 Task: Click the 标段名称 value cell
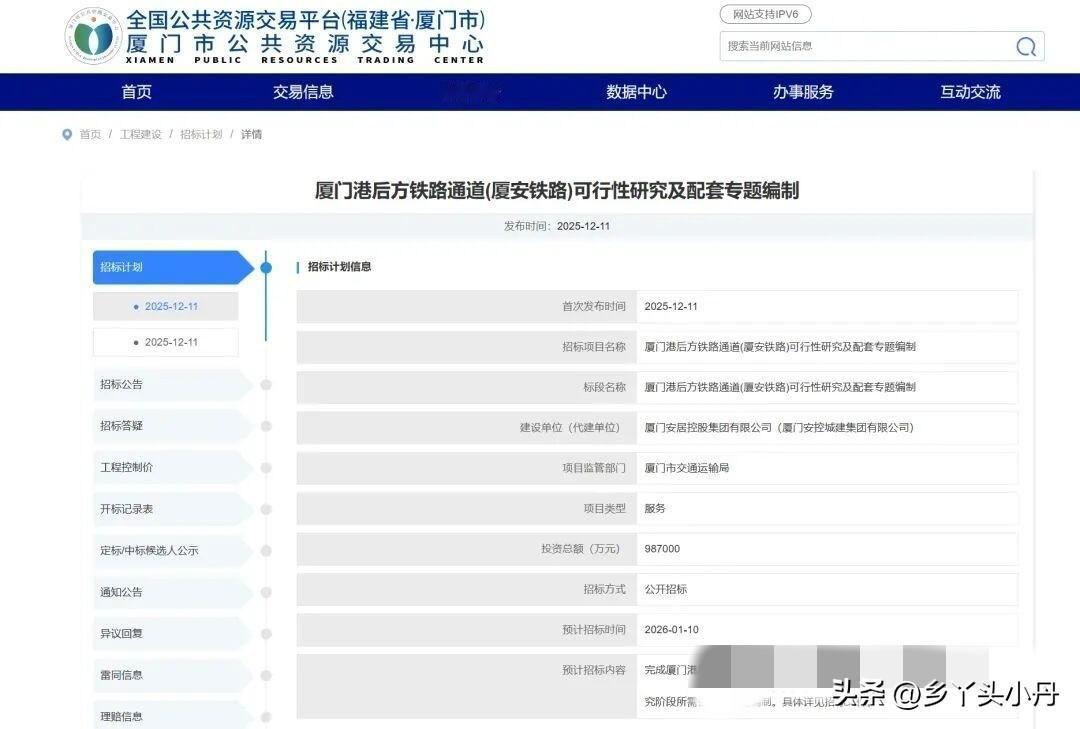827,387
